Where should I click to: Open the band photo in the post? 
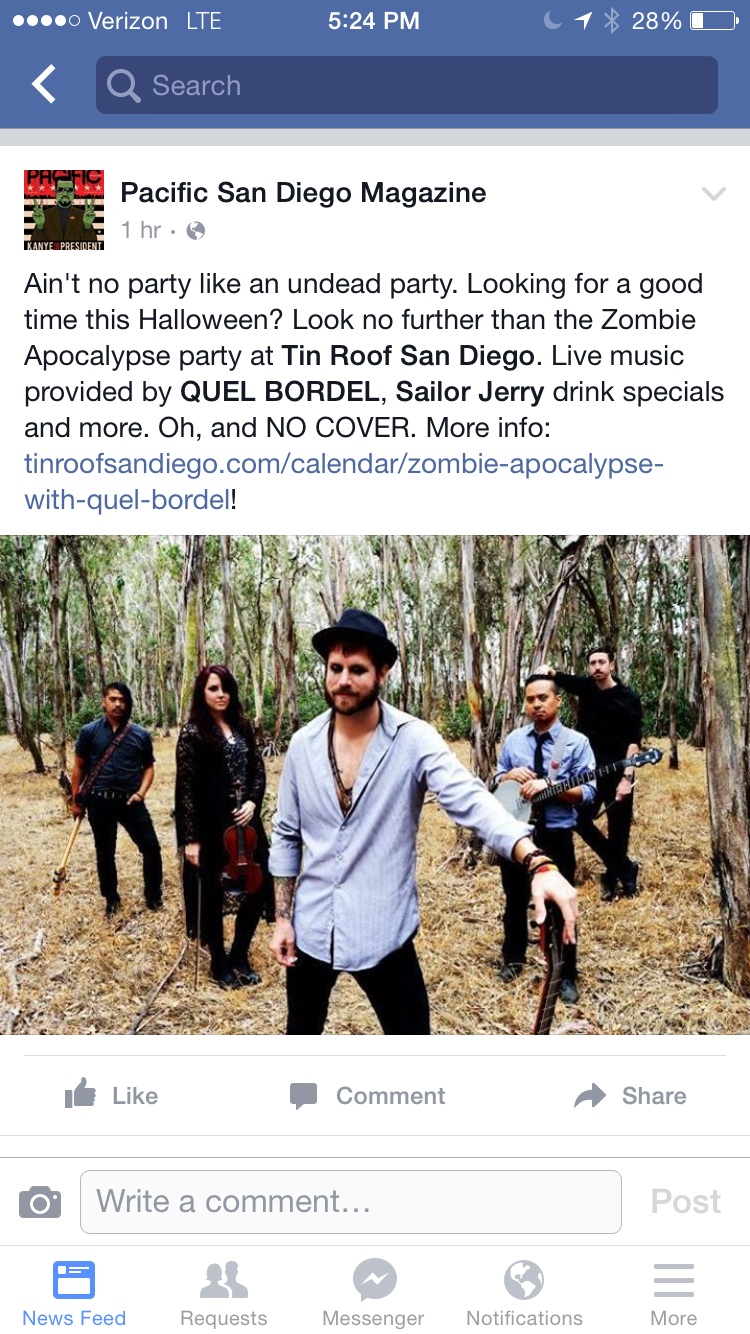coord(375,785)
